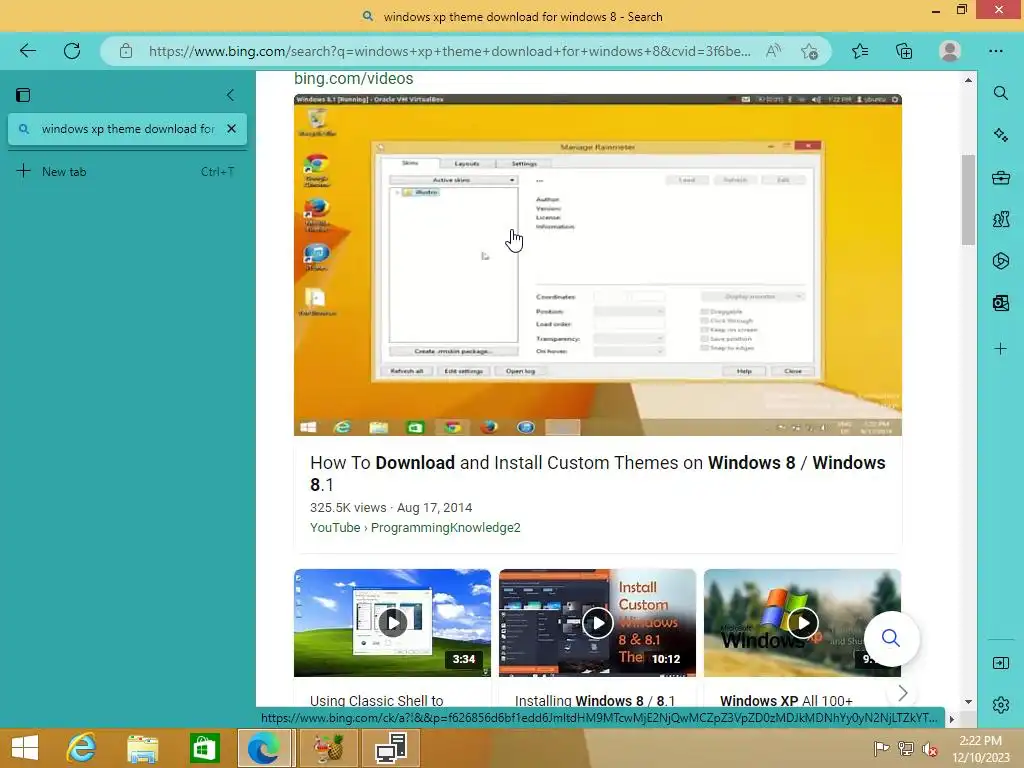Image resolution: width=1024 pixels, height=768 pixels.
Task: Open the network tray icon
Action: point(905,748)
